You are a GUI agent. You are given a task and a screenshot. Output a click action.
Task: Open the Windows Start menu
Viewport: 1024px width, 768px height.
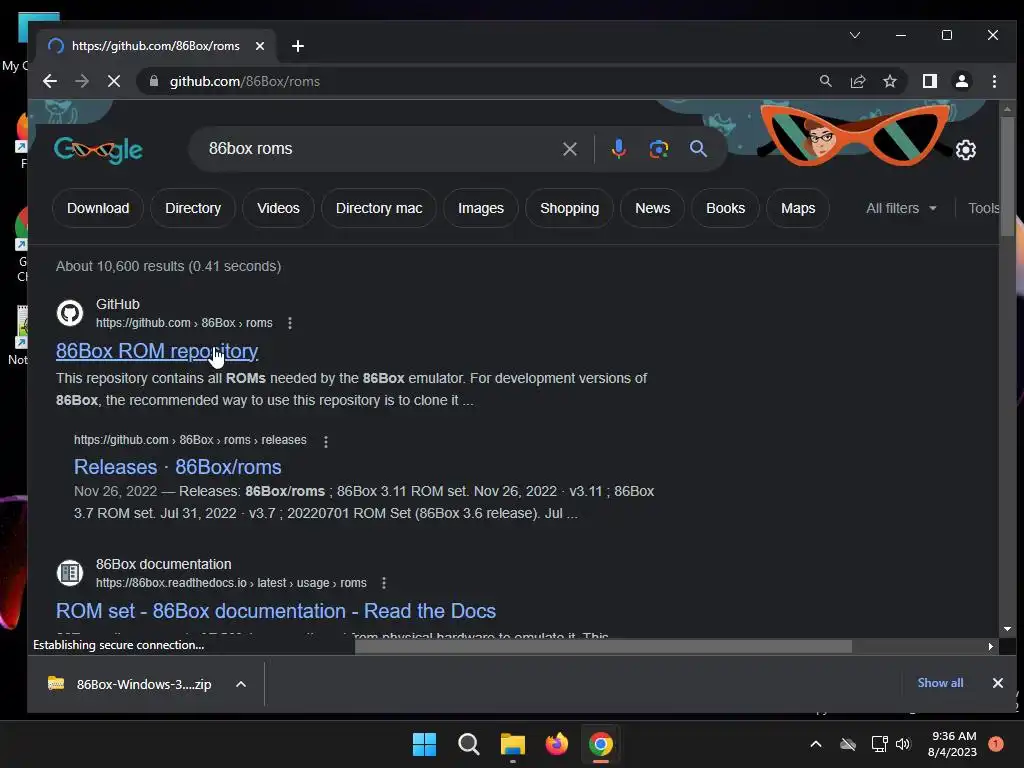tap(424, 744)
